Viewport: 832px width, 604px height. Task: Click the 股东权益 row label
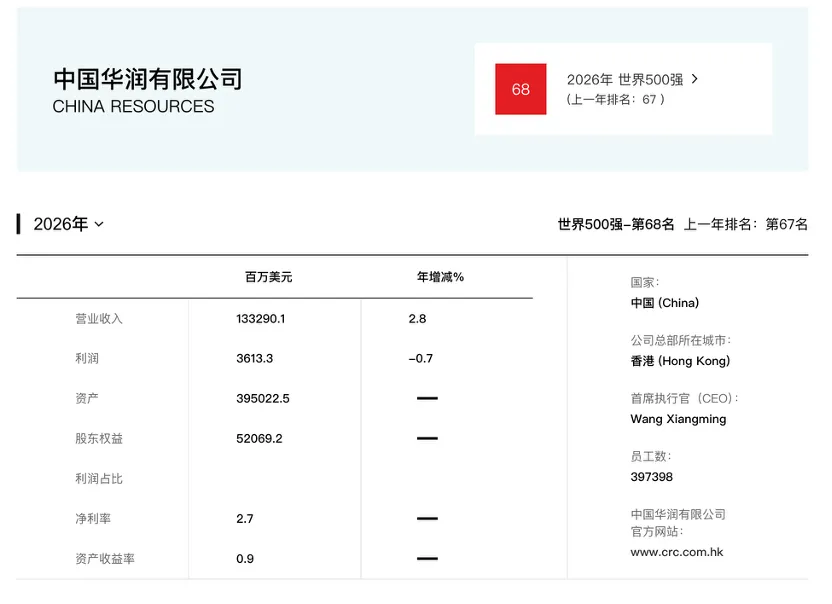99,438
